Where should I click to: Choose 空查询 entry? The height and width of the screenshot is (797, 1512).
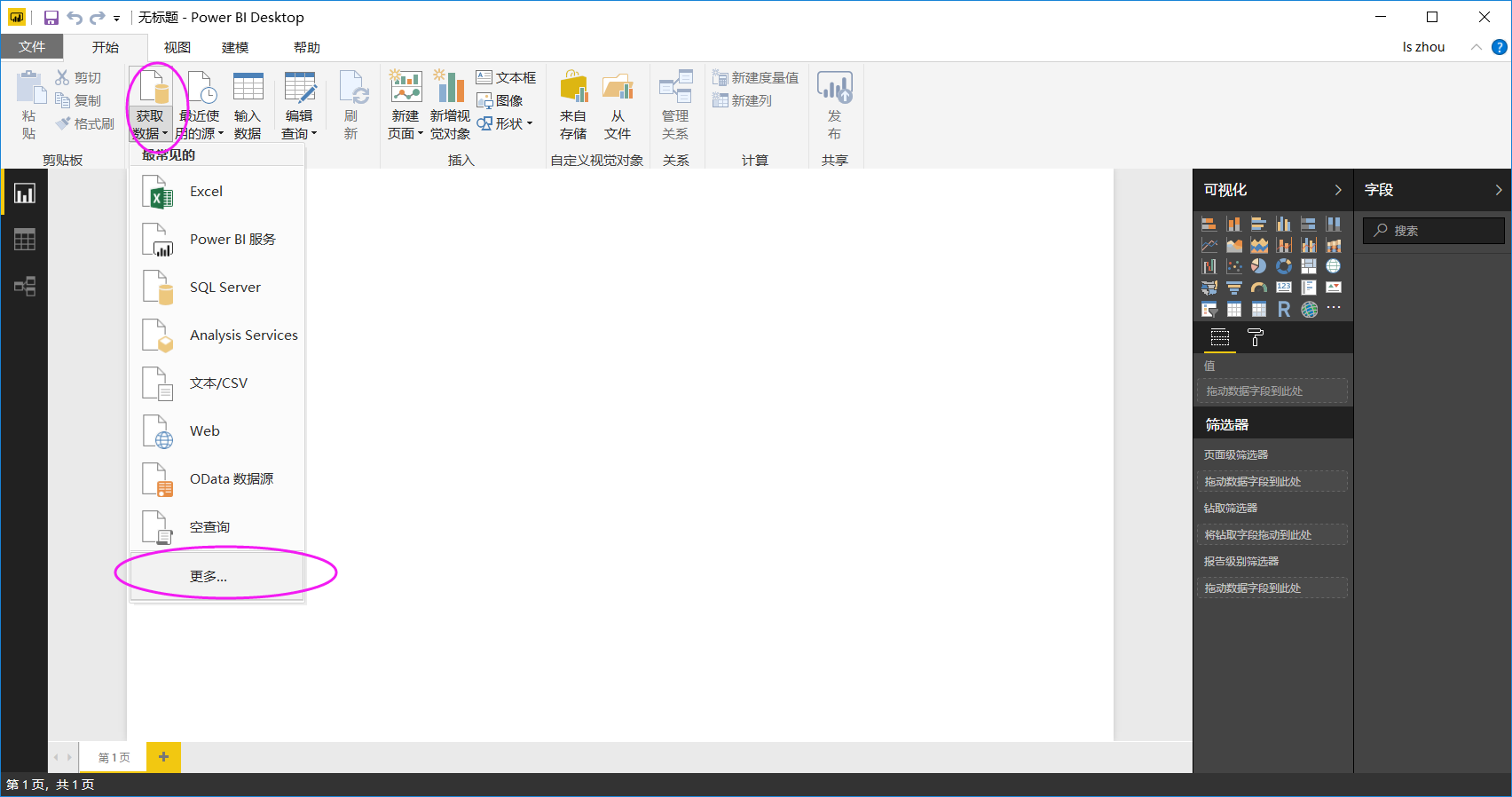217,527
